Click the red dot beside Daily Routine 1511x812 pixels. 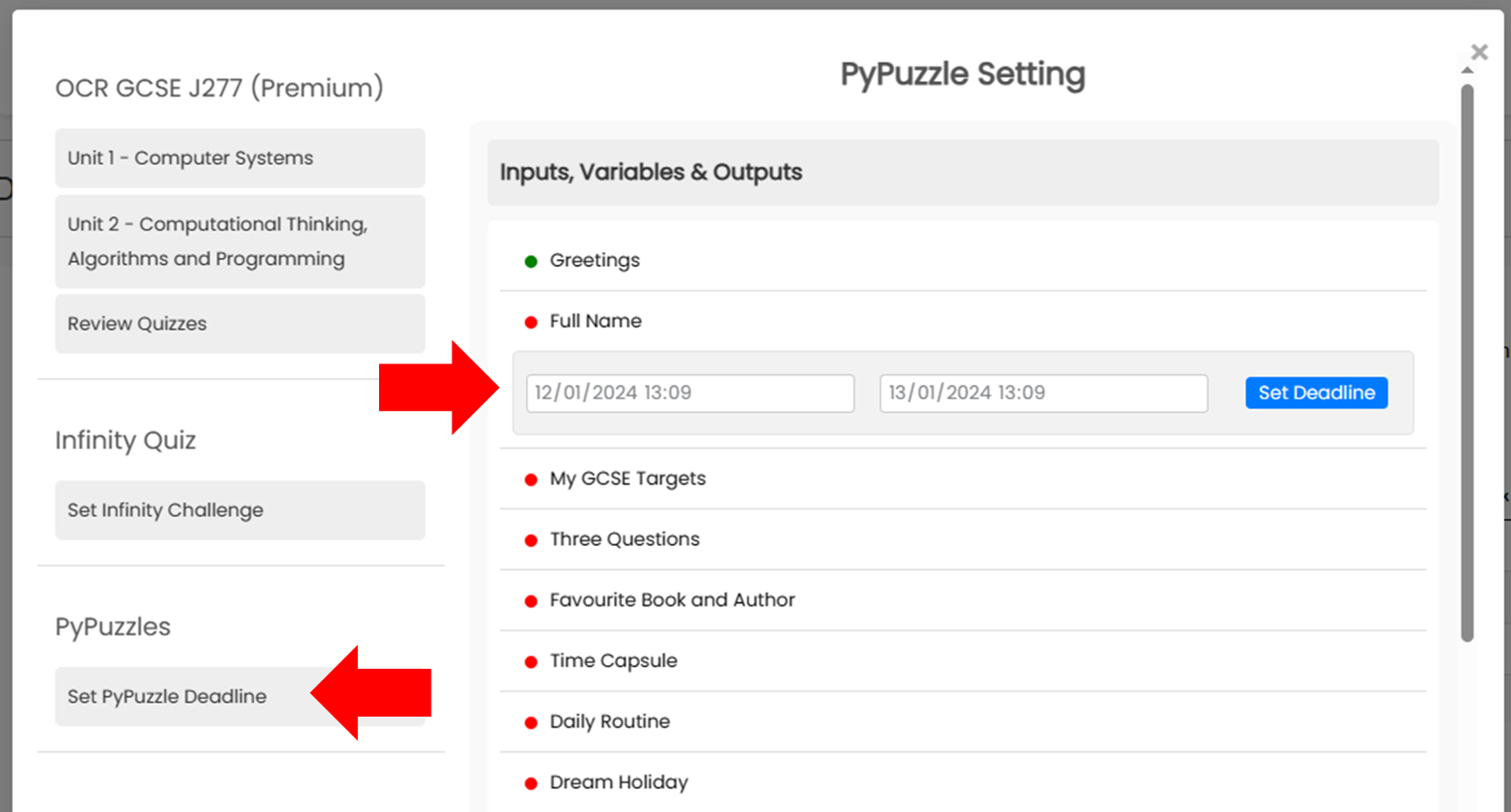531,722
